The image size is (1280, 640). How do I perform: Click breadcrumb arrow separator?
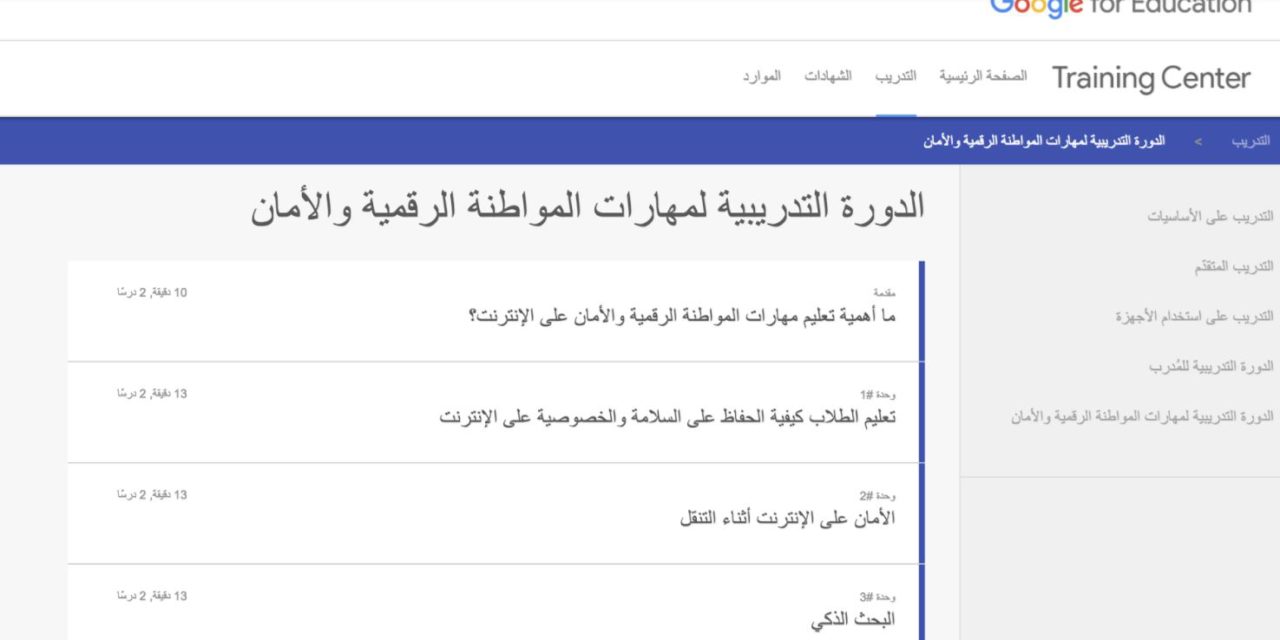coord(1198,141)
